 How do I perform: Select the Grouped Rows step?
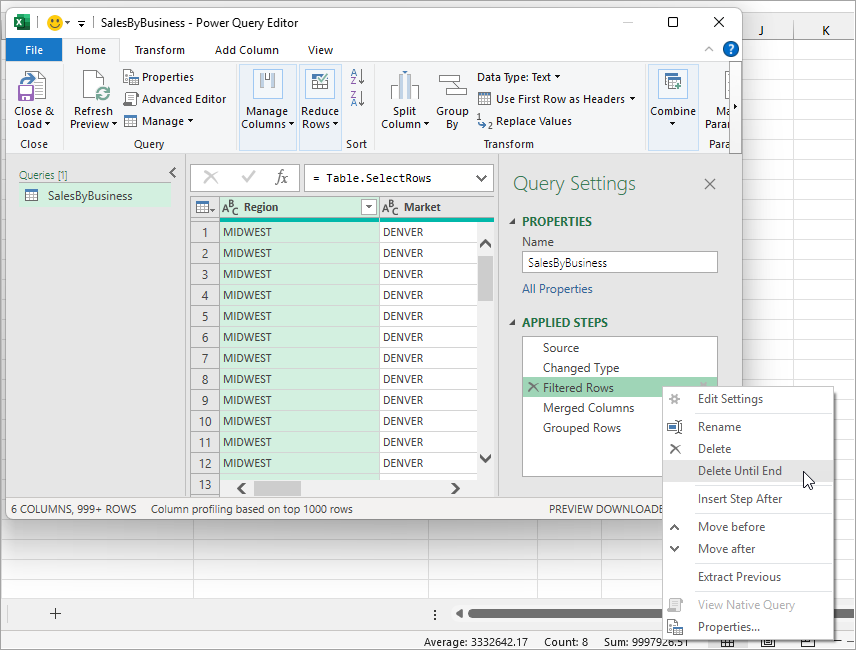[x=593, y=428]
